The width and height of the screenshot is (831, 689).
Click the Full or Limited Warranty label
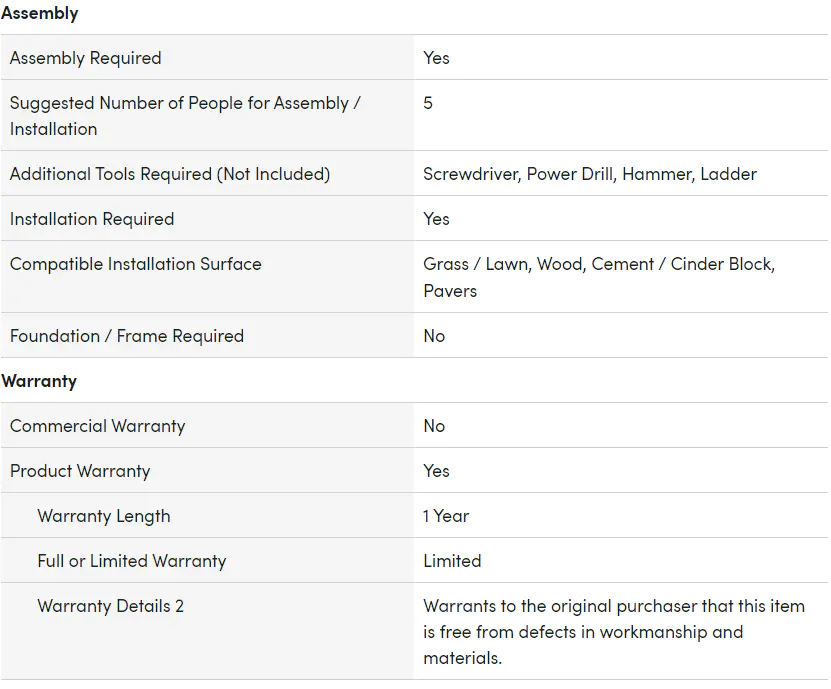tap(132, 561)
